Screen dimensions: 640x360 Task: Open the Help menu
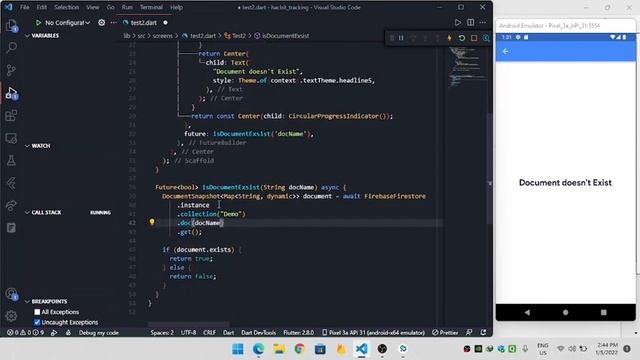pyautogui.click(x=176, y=7)
